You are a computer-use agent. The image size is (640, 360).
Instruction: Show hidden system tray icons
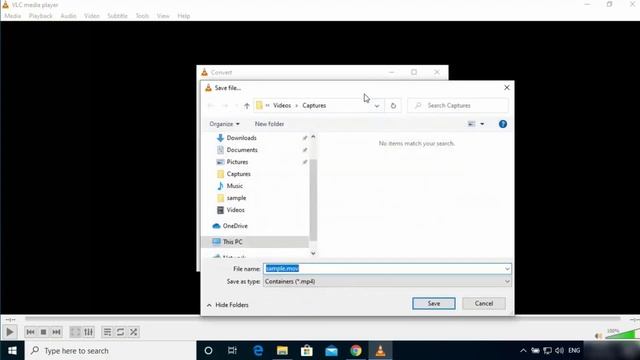pyautogui.click(x=523, y=351)
